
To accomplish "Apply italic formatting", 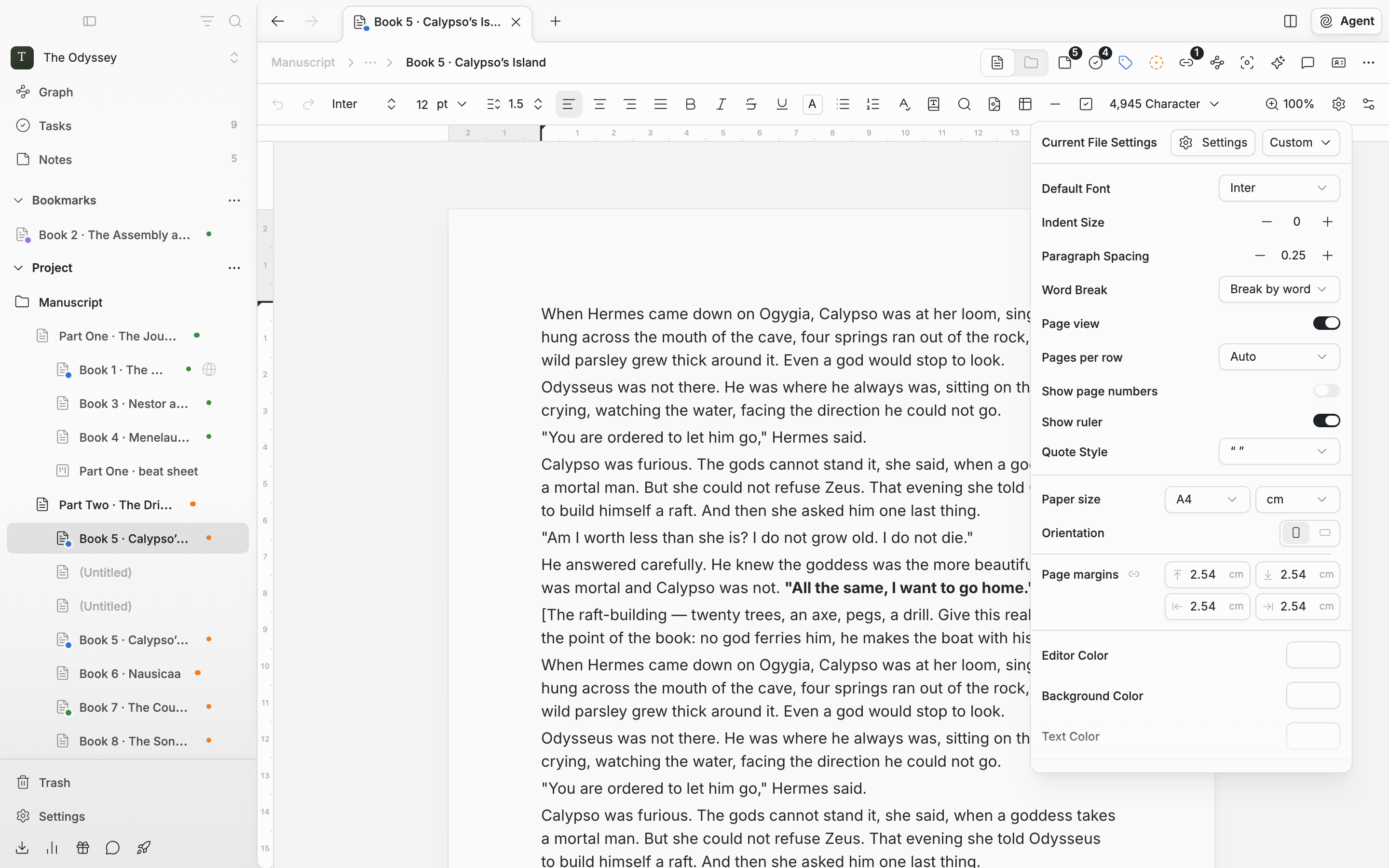I will (721, 104).
